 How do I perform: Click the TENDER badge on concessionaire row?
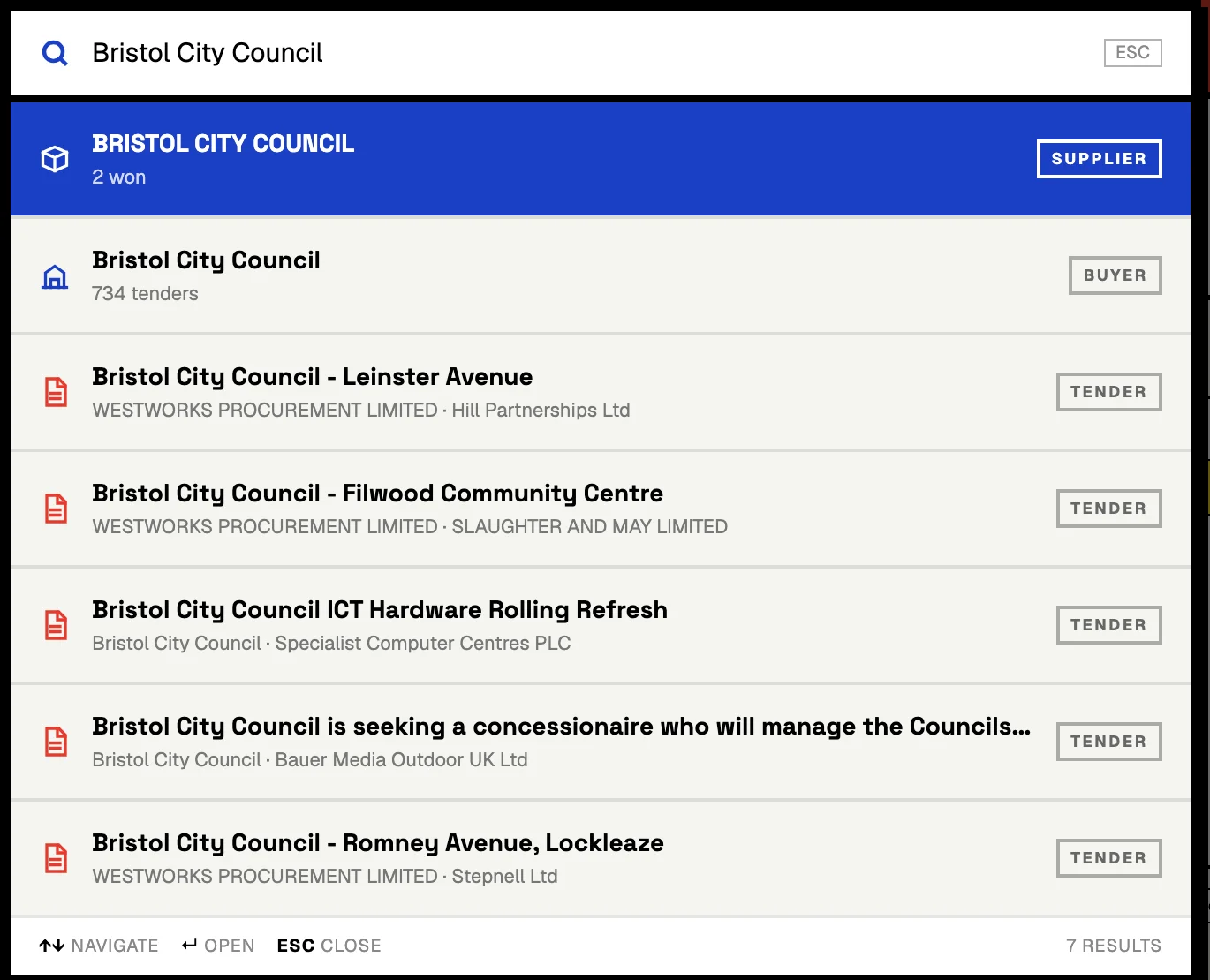point(1108,742)
